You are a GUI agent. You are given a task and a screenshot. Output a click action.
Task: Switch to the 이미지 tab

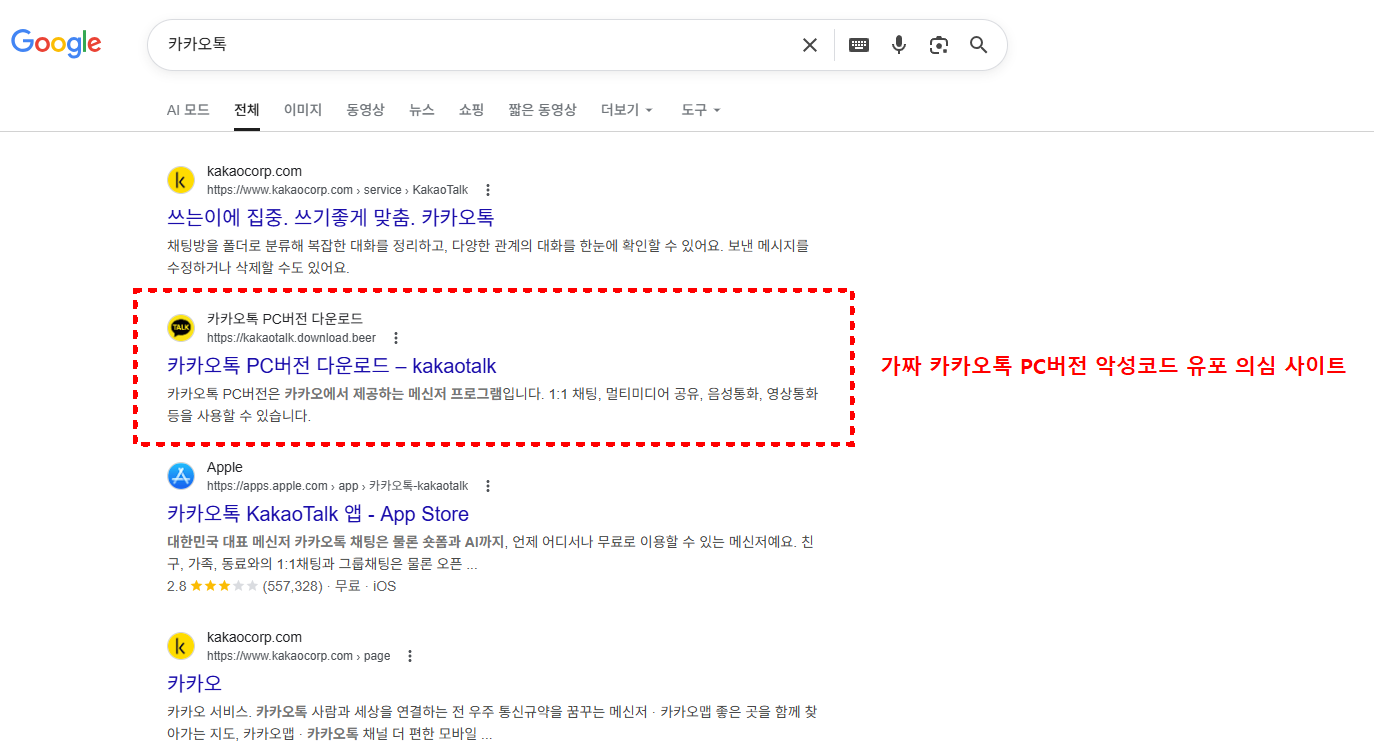pos(303,110)
